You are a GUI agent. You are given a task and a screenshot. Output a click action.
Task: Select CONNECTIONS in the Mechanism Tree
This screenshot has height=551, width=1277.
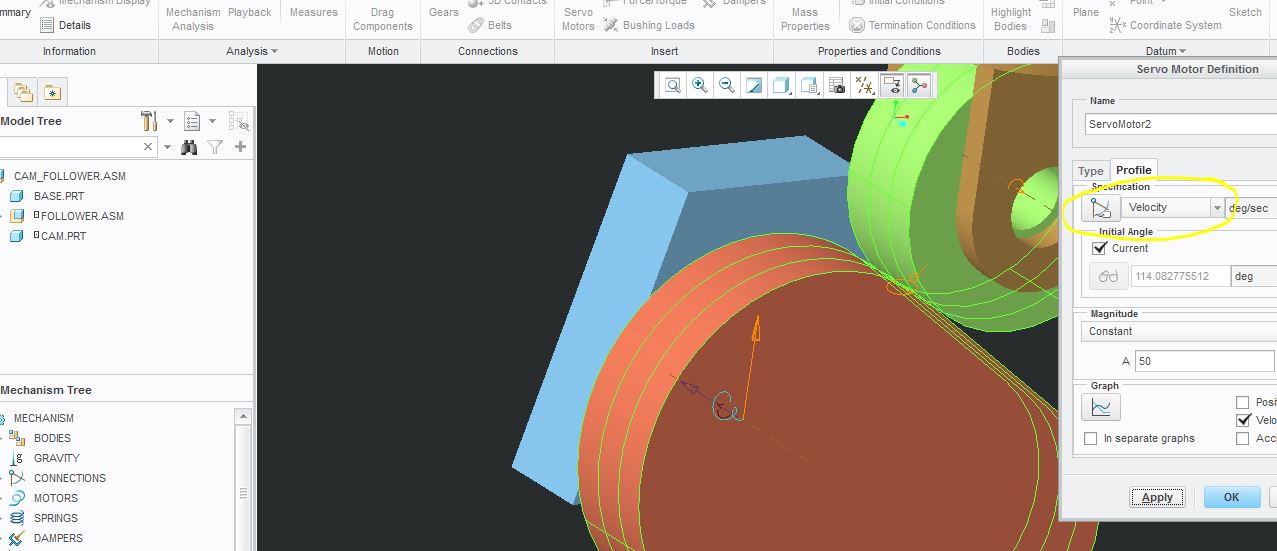tap(70, 478)
